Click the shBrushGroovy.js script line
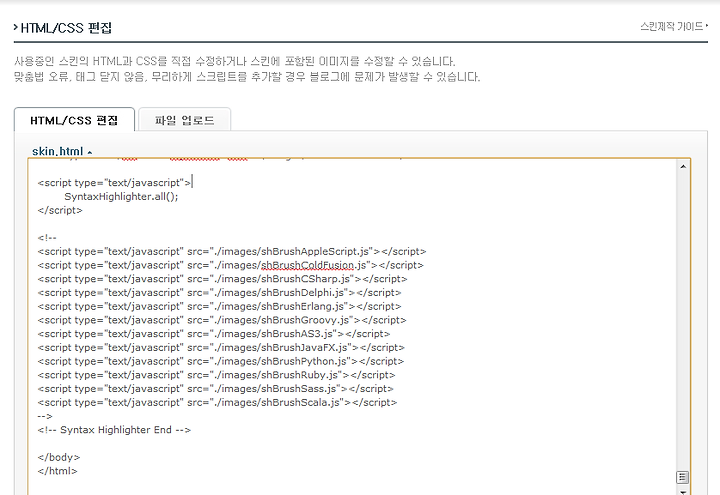Viewport: 720px width, 495px height. [x=222, y=320]
